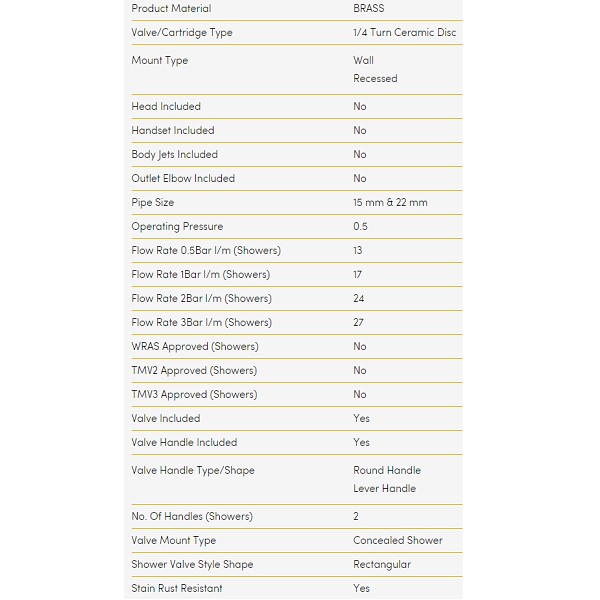Click the TMV3 Approved (Showers) label
Viewport: 600px width, 600px height.
(194, 394)
